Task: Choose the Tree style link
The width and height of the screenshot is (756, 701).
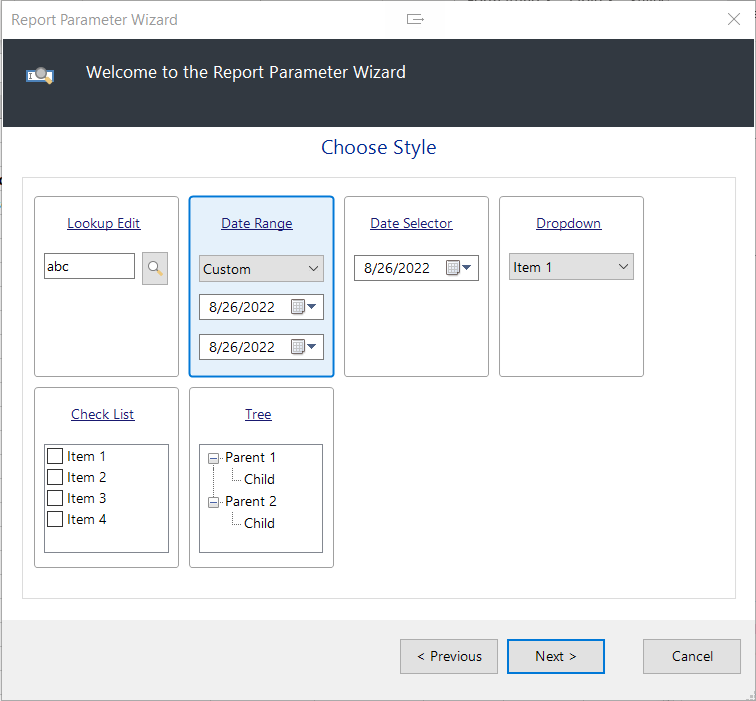Action: [x=258, y=414]
